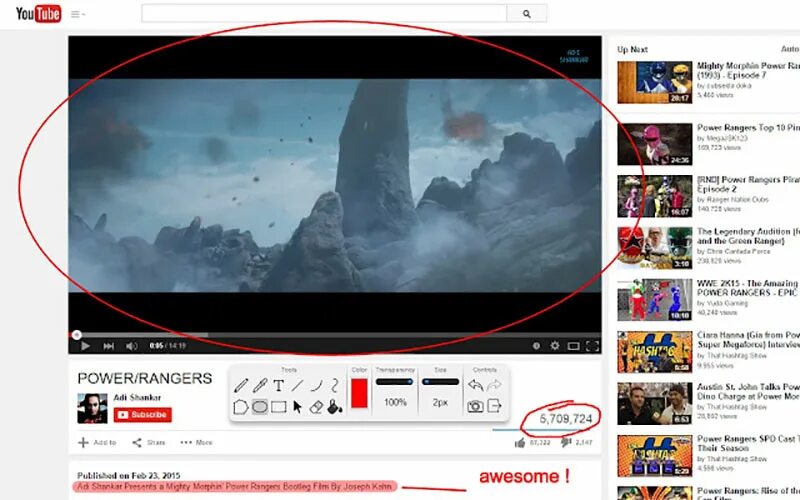This screenshot has height=500, width=800.
Task: Enter full screen mode
Action: 592,346
